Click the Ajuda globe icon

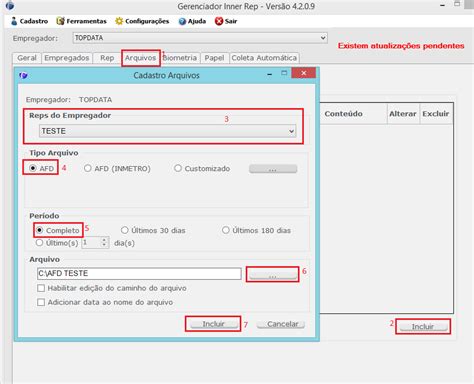182,21
